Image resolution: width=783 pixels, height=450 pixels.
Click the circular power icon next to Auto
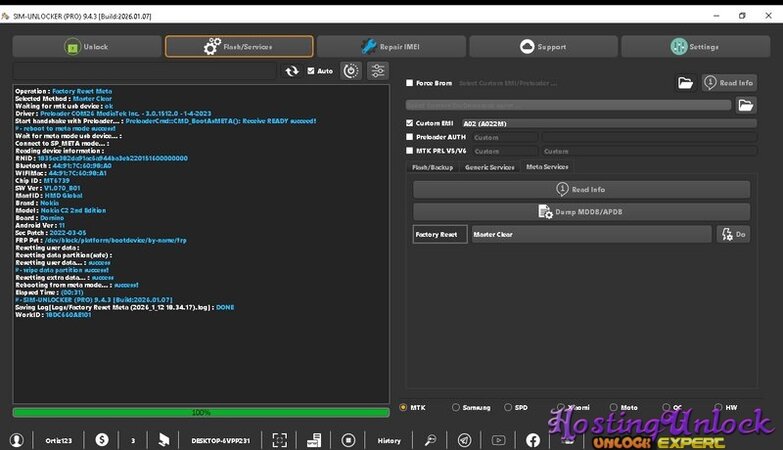350,71
